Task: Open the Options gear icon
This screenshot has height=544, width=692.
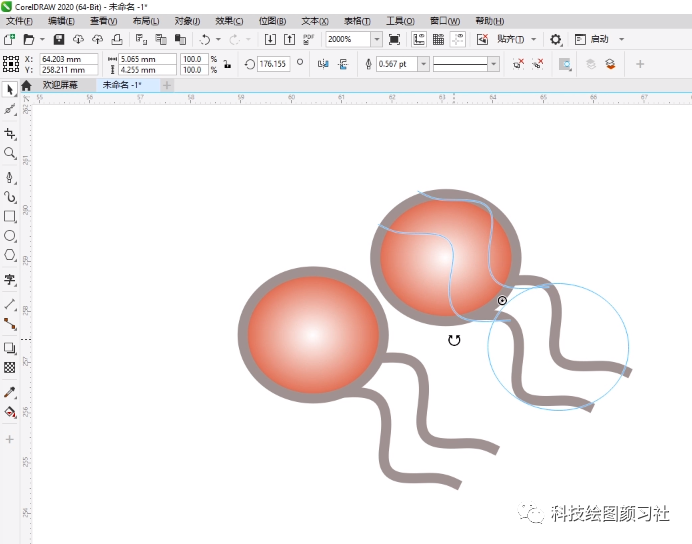Action: [556, 39]
